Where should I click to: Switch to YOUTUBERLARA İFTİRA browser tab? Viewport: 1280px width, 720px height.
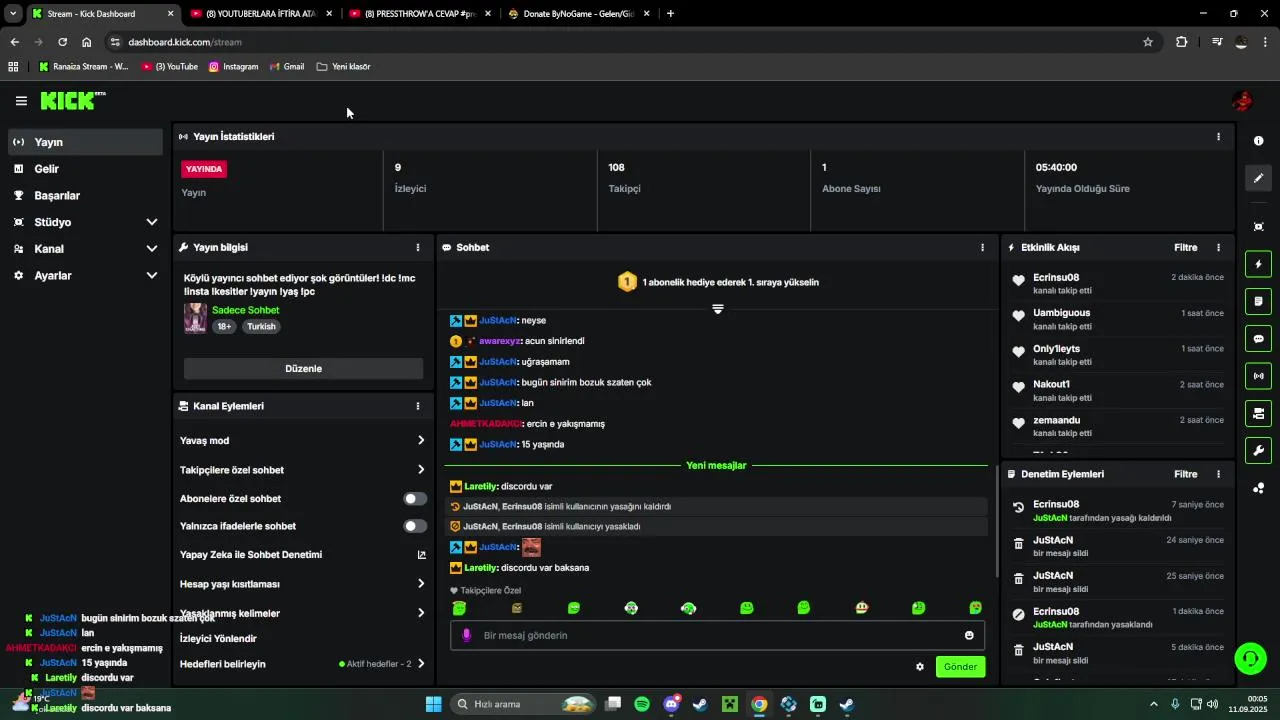click(260, 14)
